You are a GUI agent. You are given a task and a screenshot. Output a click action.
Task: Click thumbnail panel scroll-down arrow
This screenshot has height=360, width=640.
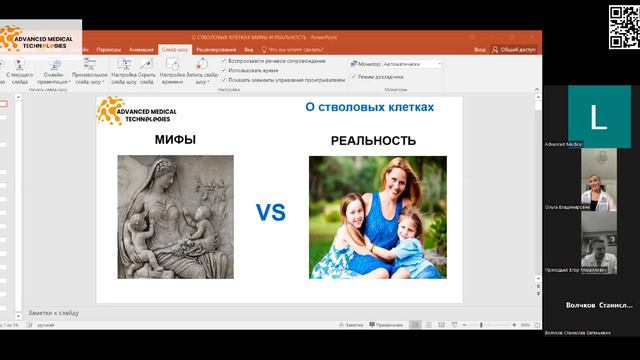18,316
